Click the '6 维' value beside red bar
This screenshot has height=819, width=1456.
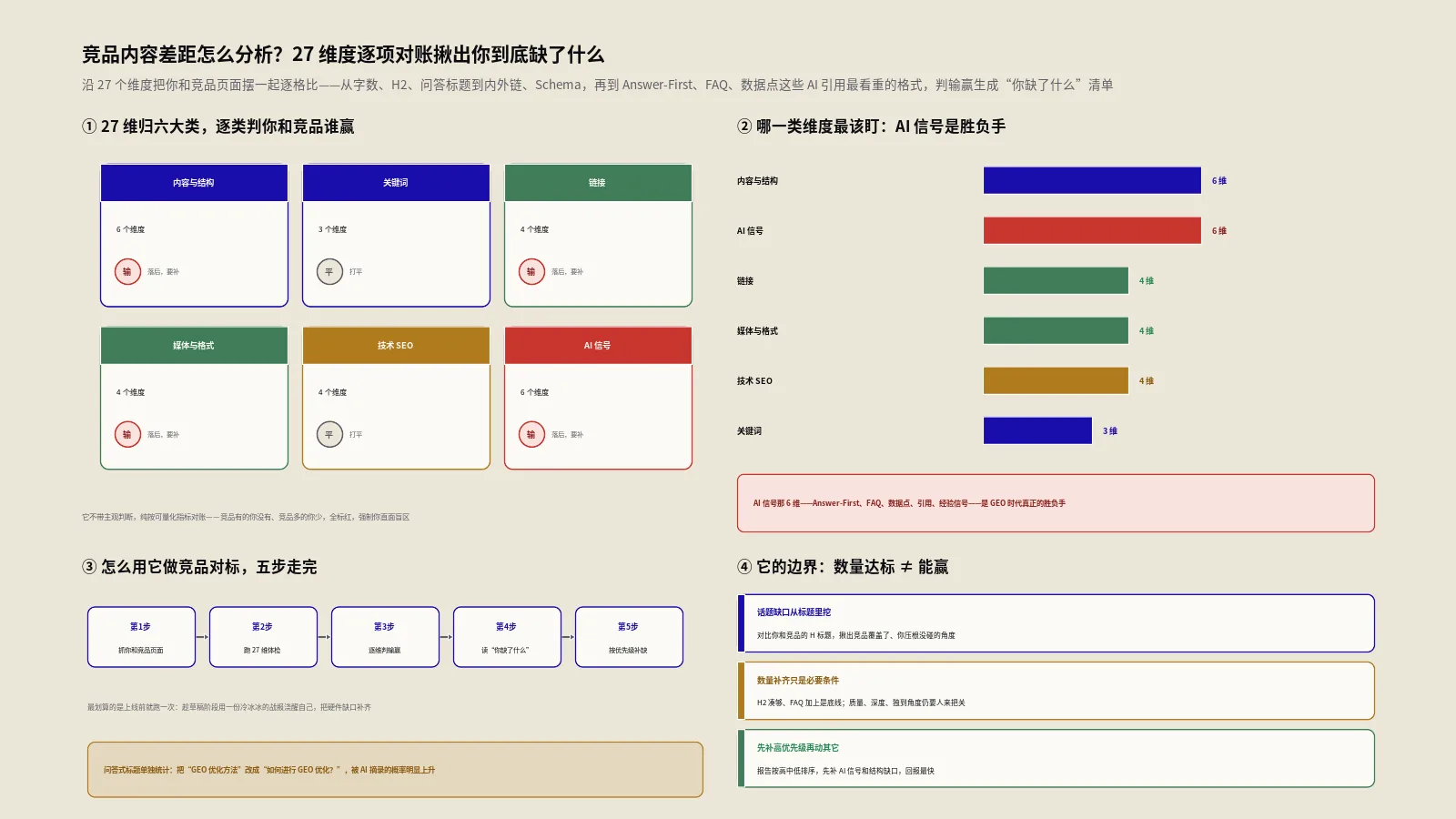(1219, 230)
